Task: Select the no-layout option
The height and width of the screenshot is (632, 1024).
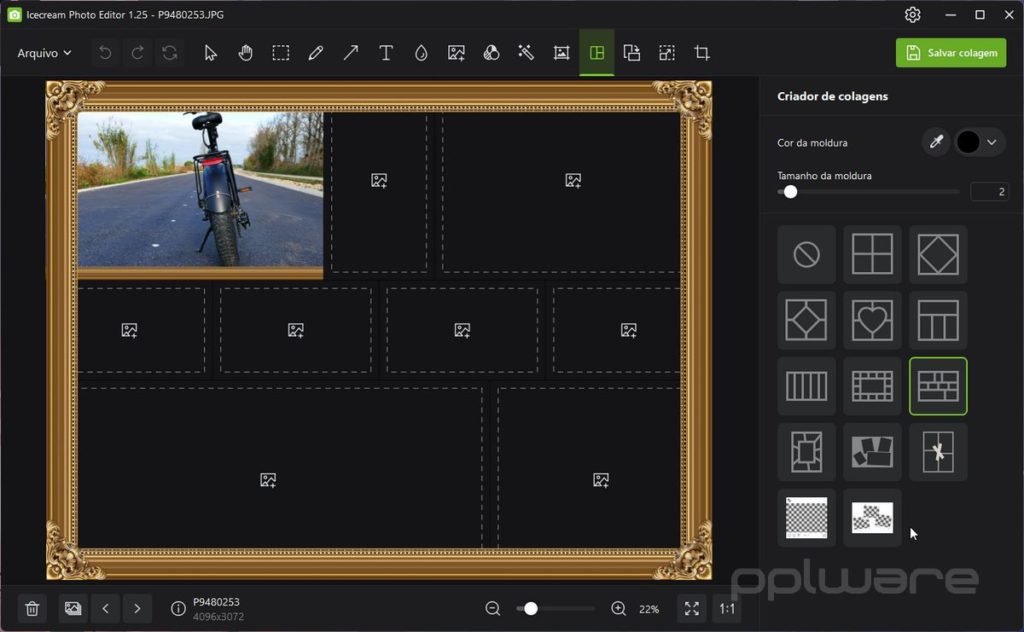Action: click(x=807, y=254)
